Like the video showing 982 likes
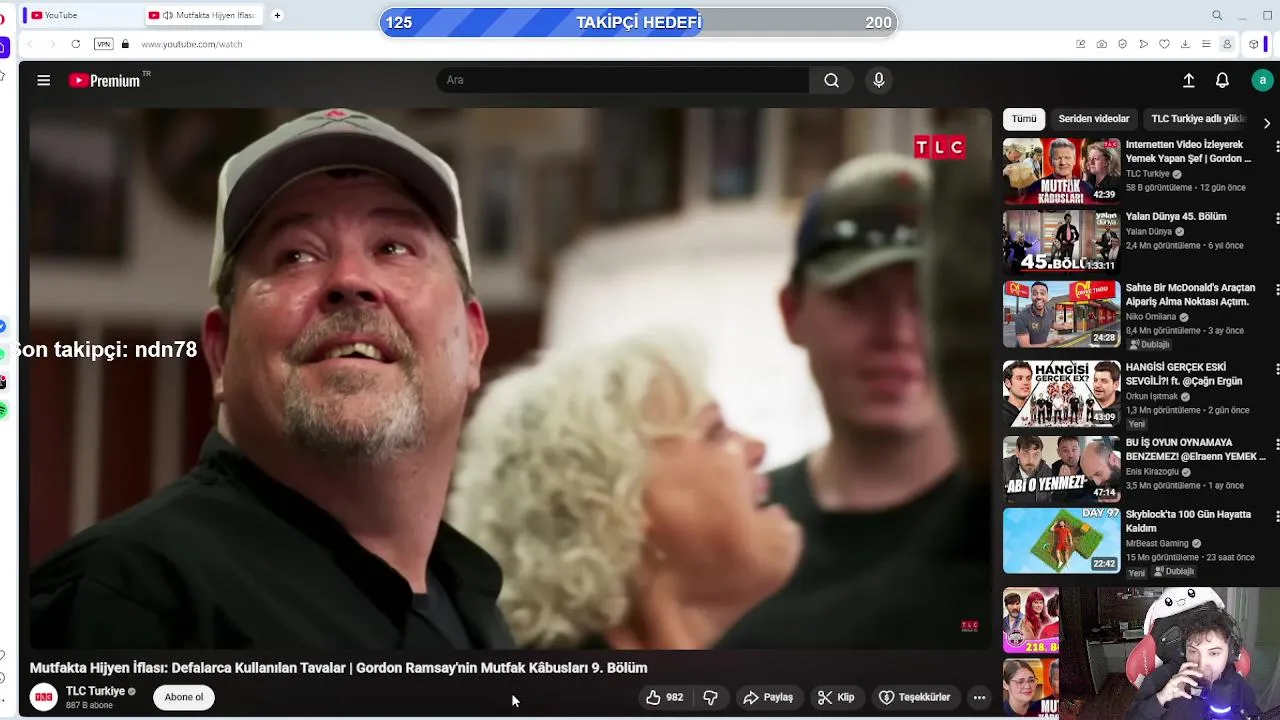 tap(664, 697)
